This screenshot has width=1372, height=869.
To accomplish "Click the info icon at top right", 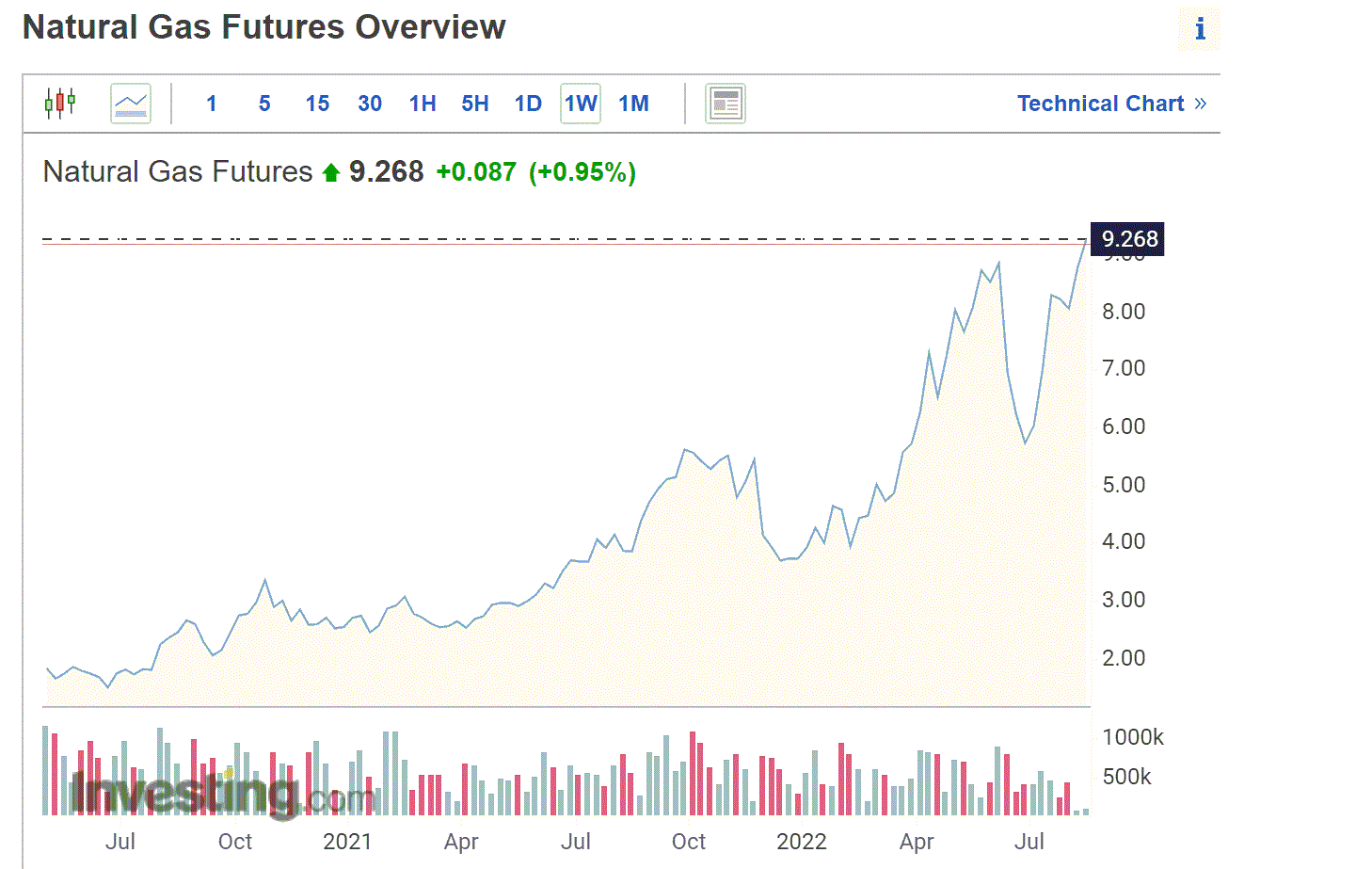I will point(1199,29).
